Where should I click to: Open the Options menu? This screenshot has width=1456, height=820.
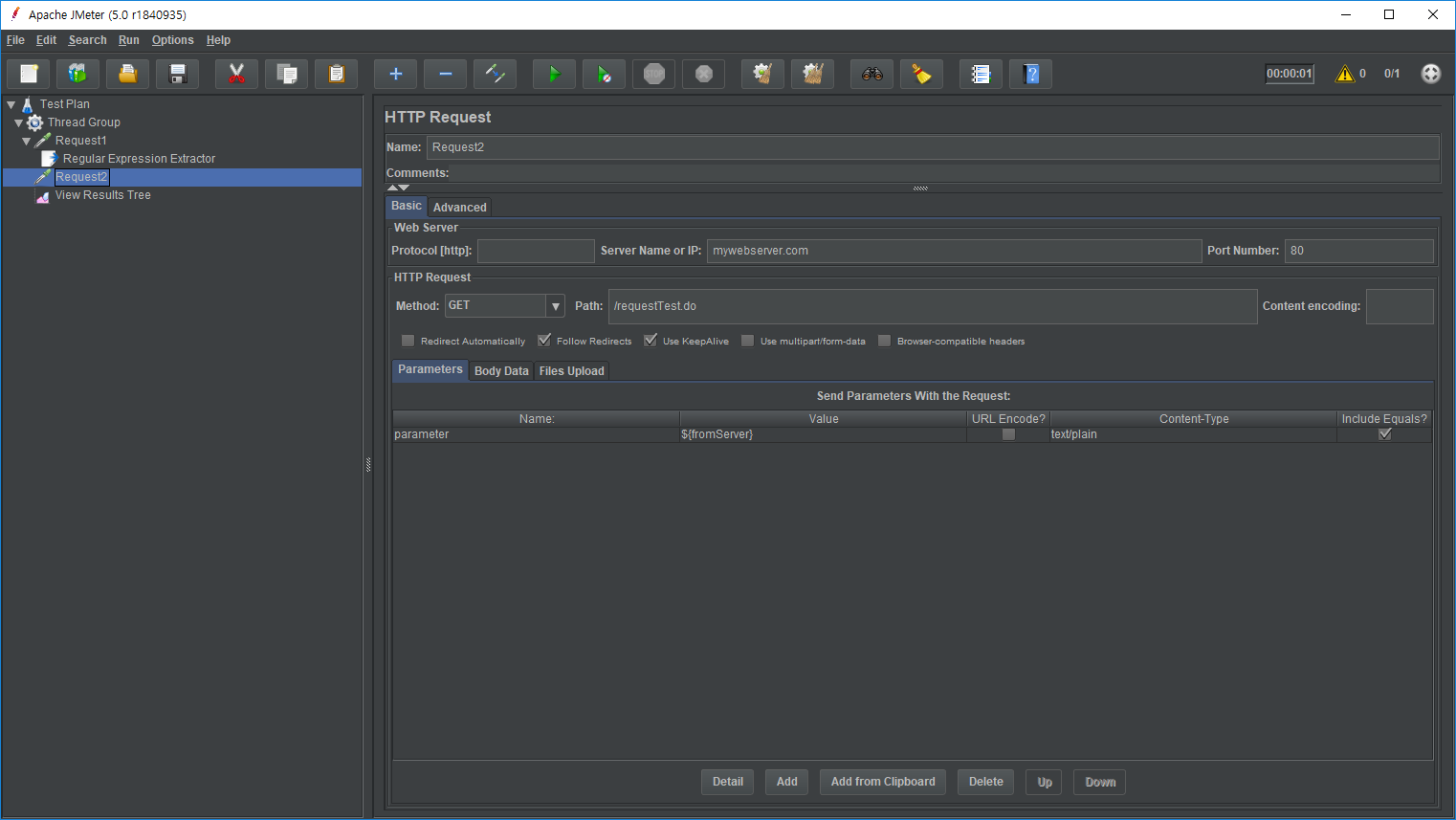(x=172, y=40)
